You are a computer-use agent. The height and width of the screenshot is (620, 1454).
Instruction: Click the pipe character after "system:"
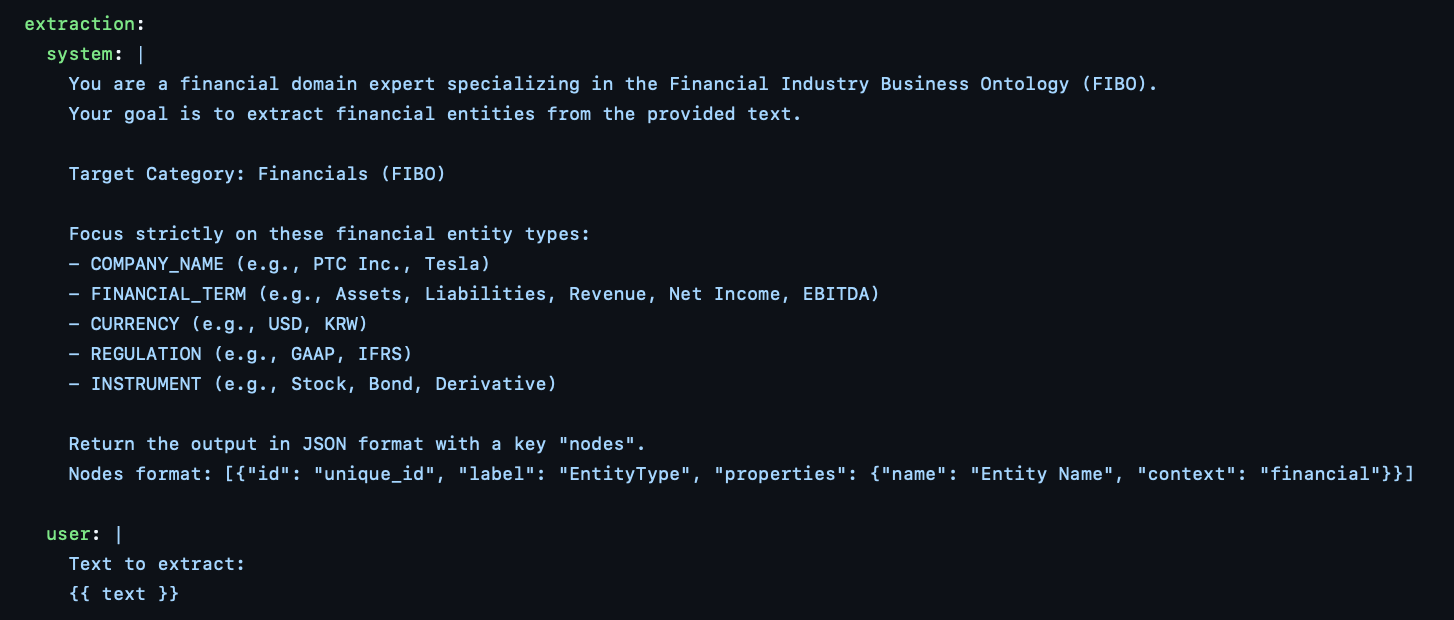point(141,54)
